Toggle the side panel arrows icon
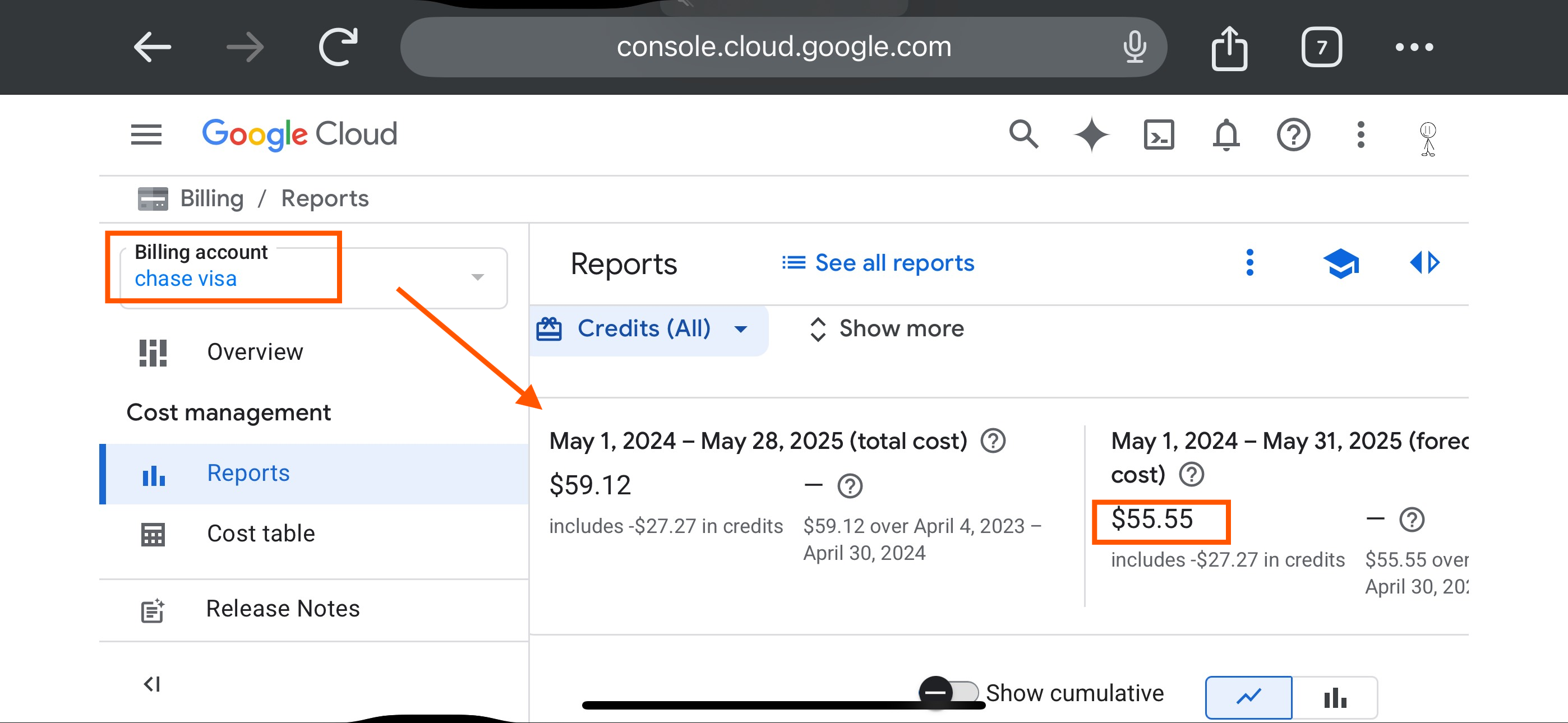 click(x=1424, y=263)
